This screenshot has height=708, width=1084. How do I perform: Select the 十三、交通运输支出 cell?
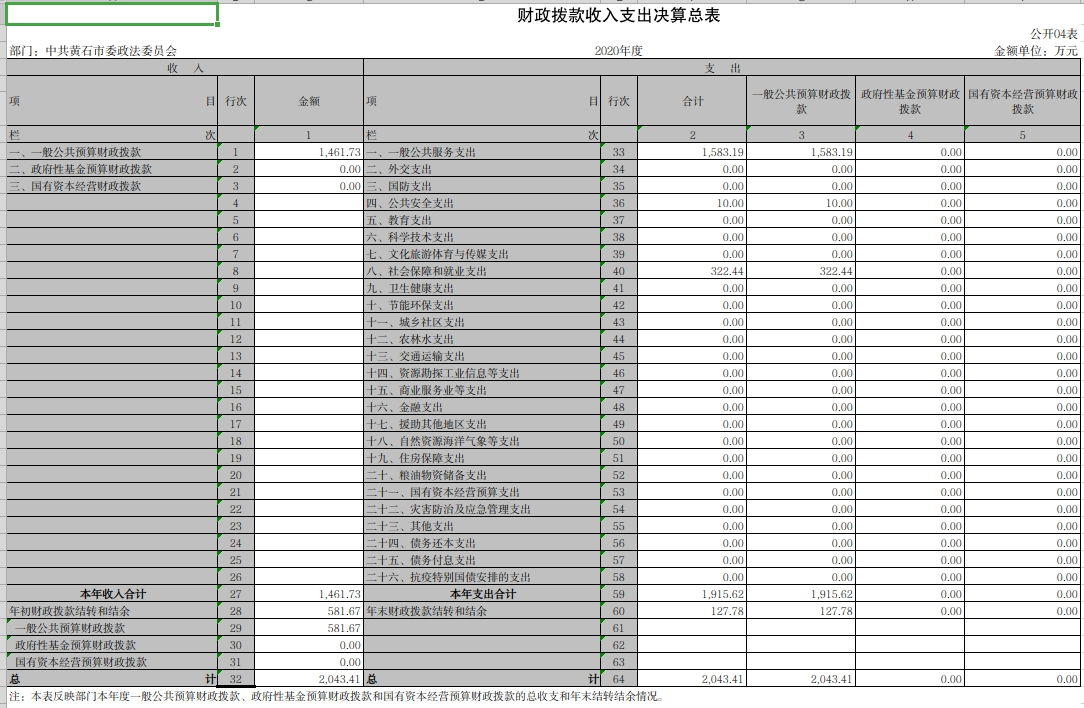coord(483,356)
